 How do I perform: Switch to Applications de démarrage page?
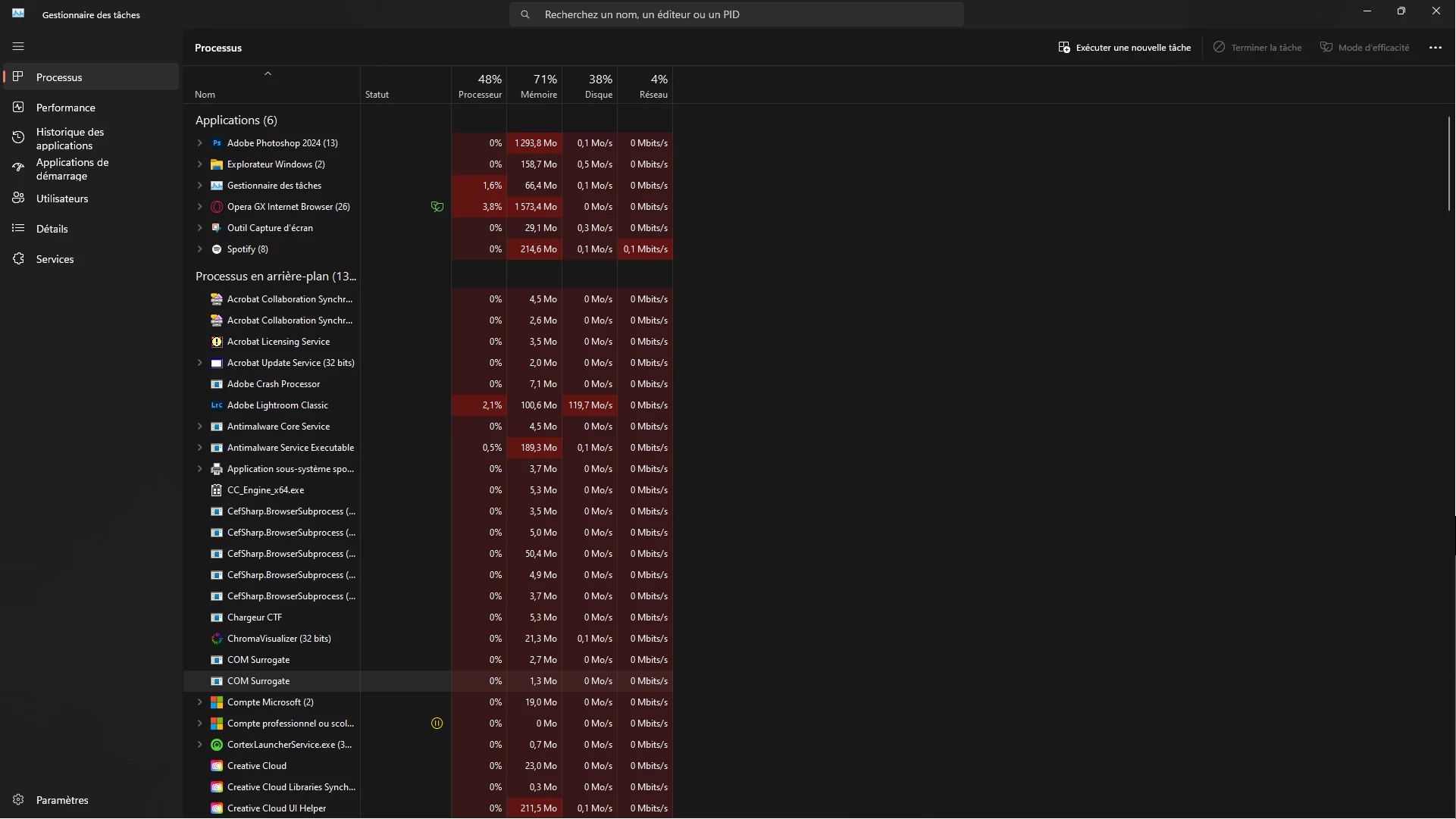tap(72, 169)
